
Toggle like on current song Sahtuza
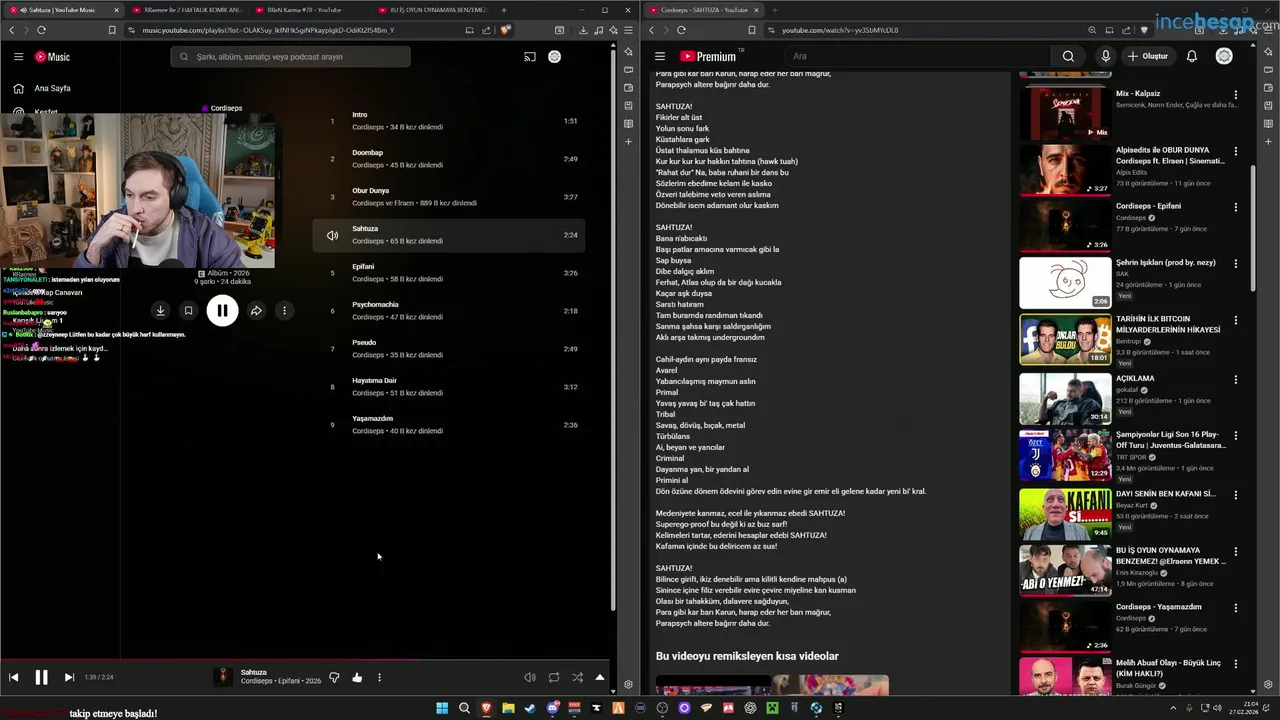pos(357,677)
